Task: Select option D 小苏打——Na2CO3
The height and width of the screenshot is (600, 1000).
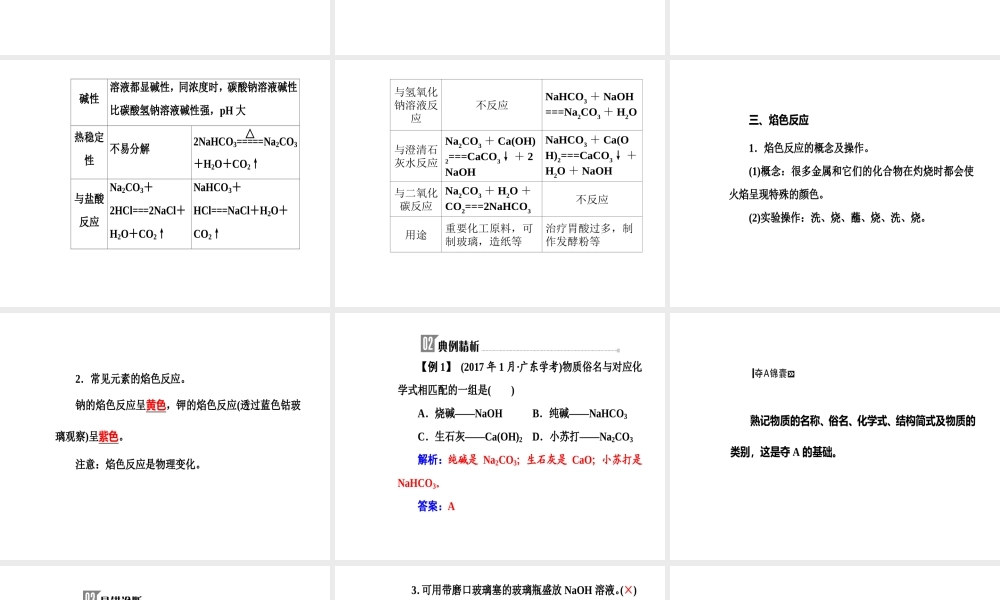Action: 583,437
